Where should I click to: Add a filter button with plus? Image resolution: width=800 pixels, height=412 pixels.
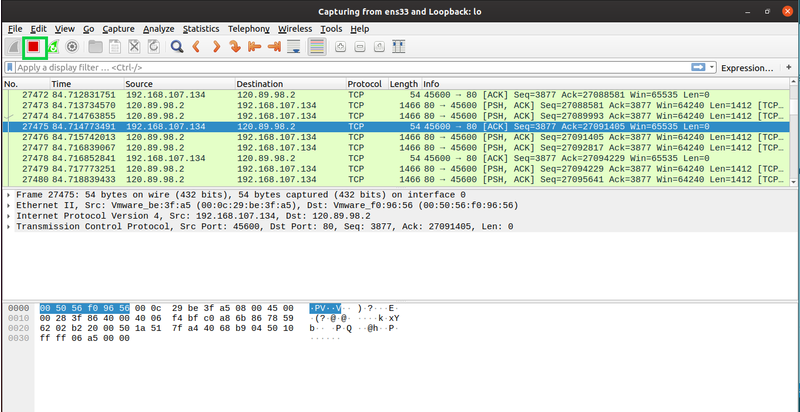pyautogui.click(x=787, y=67)
